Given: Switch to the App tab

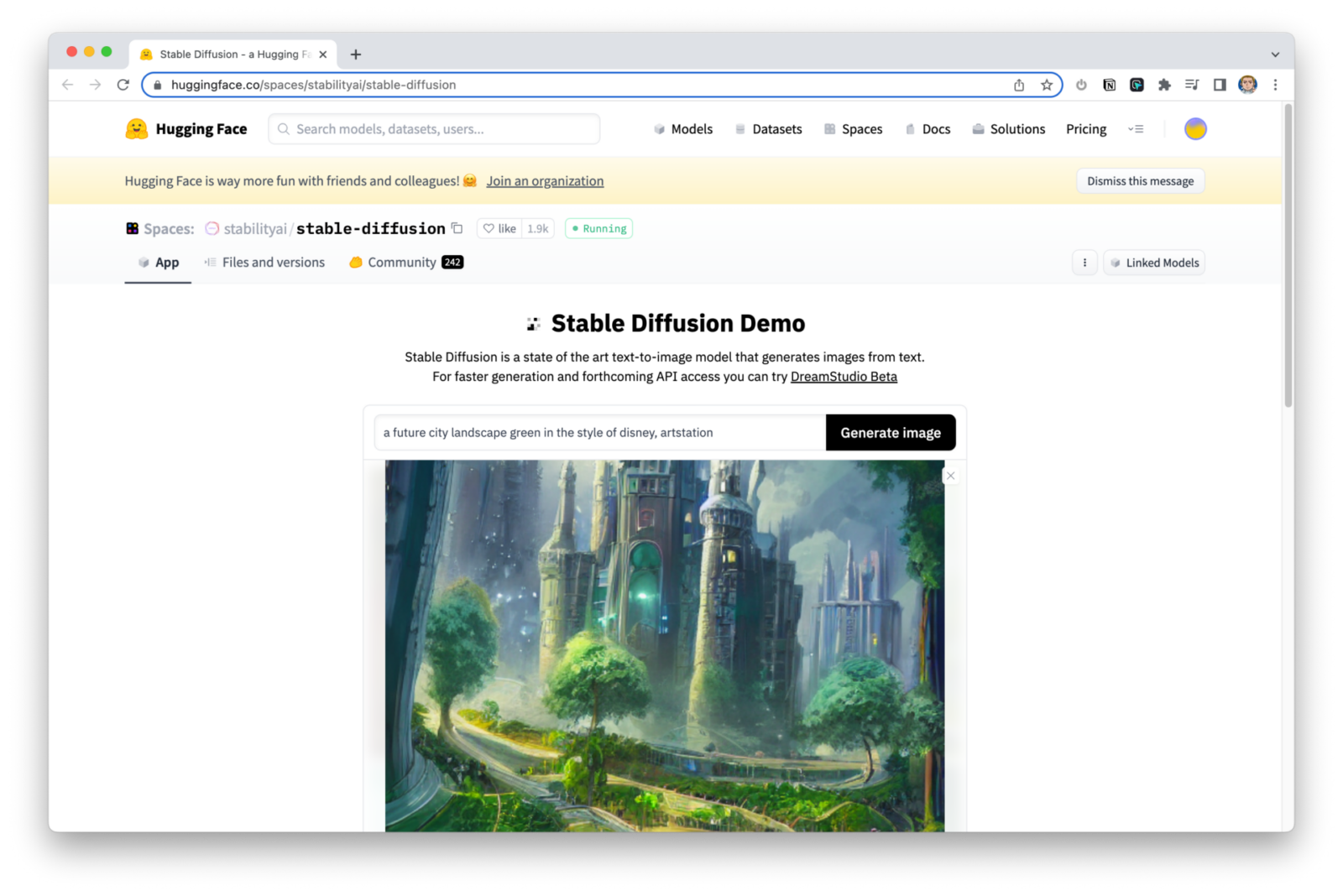Looking at the screenshot, I should [158, 263].
